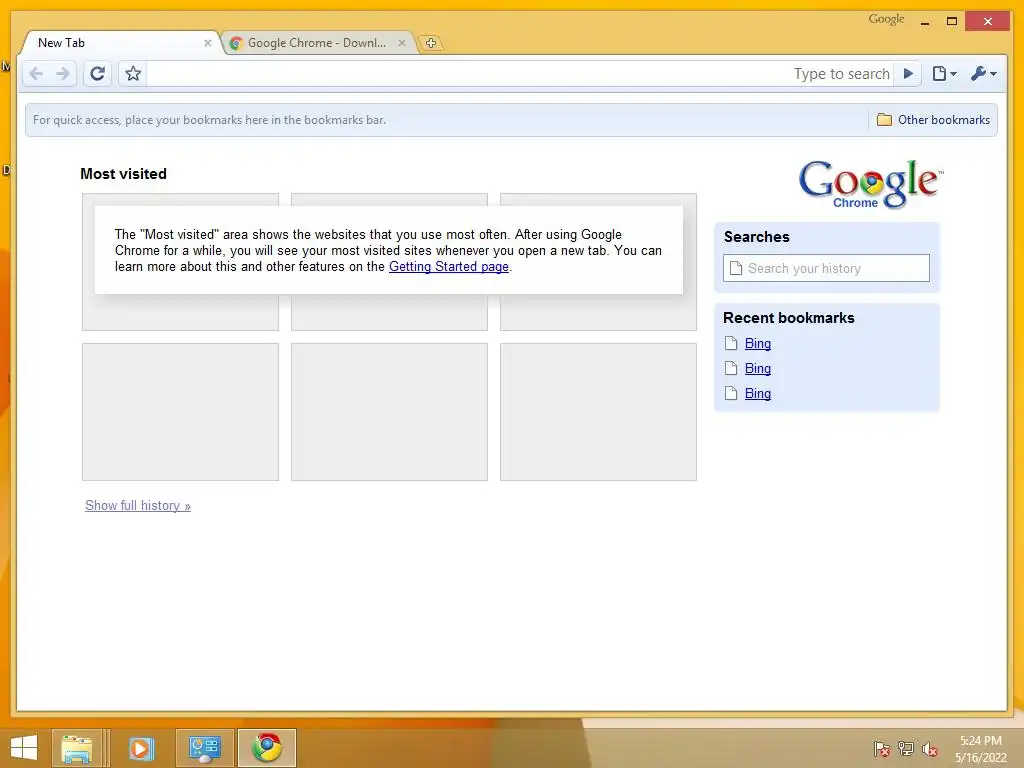1024x768 pixels.
Task: Click the Go arrow next to the address bar
Action: pos(908,74)
